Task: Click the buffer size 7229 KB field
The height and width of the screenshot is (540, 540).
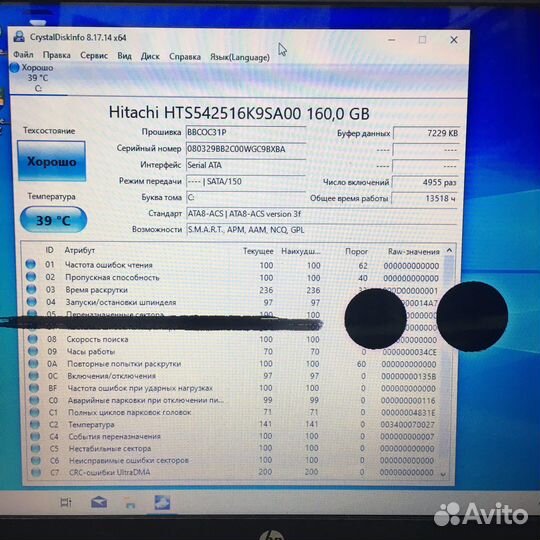Action: 426,133
